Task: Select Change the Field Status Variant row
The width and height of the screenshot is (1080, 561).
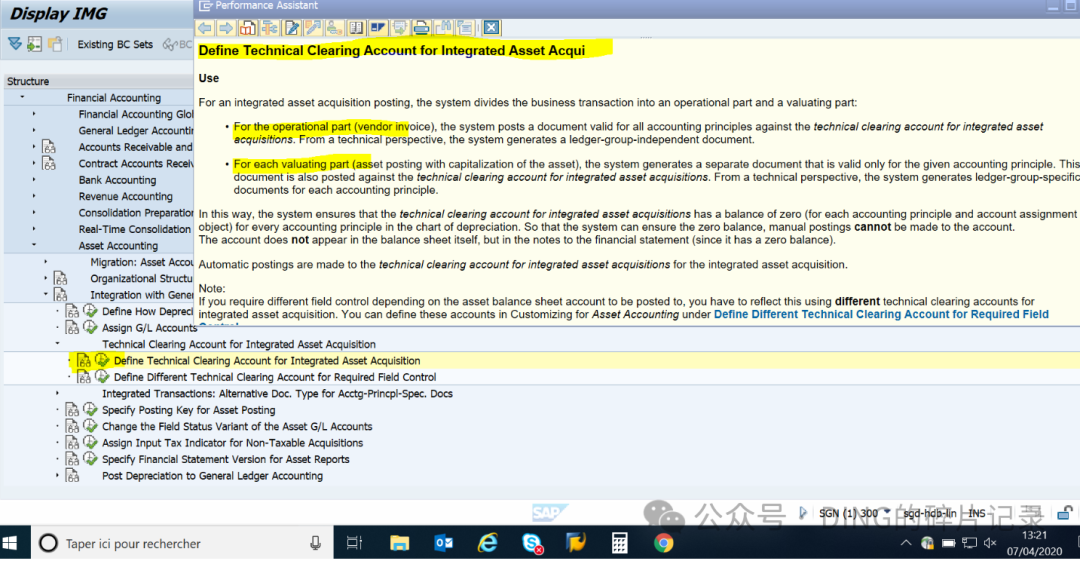Action: point(237,427)
